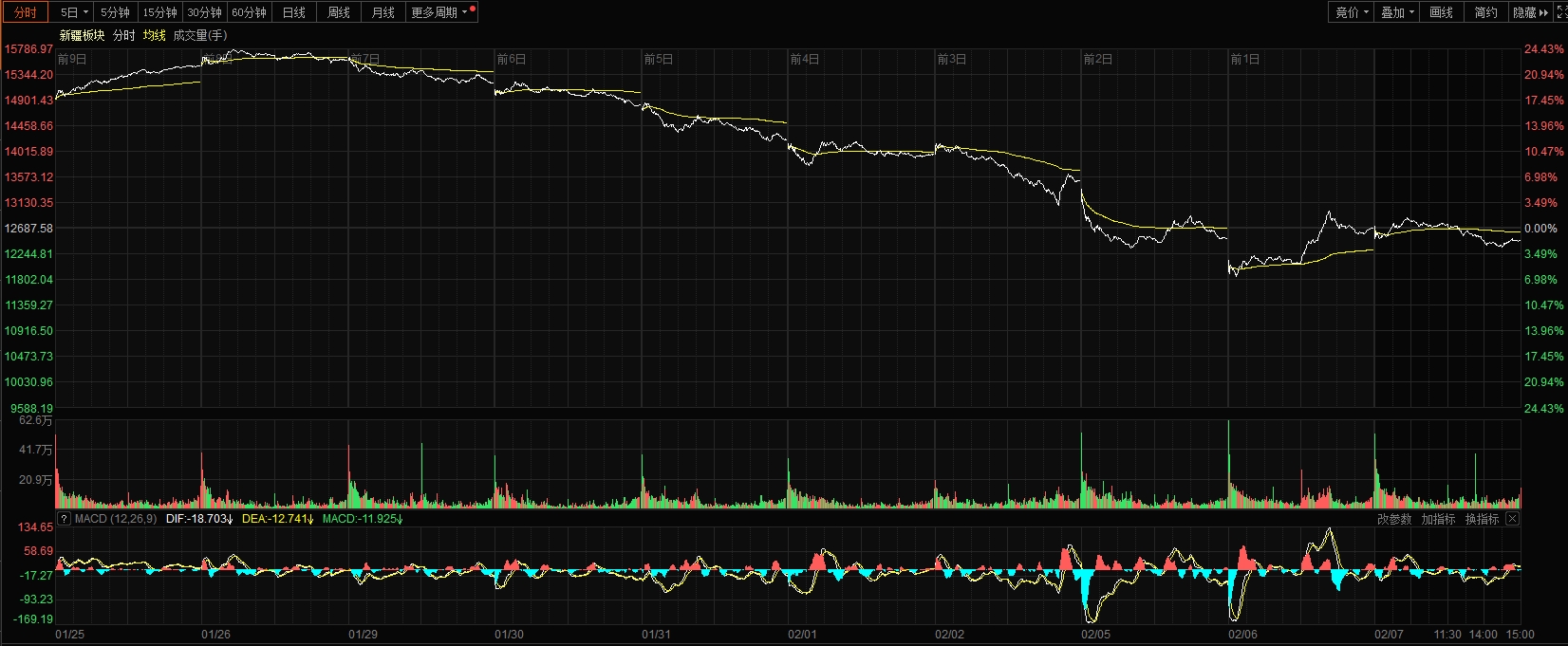Click 加指标 to add an indicator
The height and width of the screenshot is (646, 1568).
[1438, 519]
